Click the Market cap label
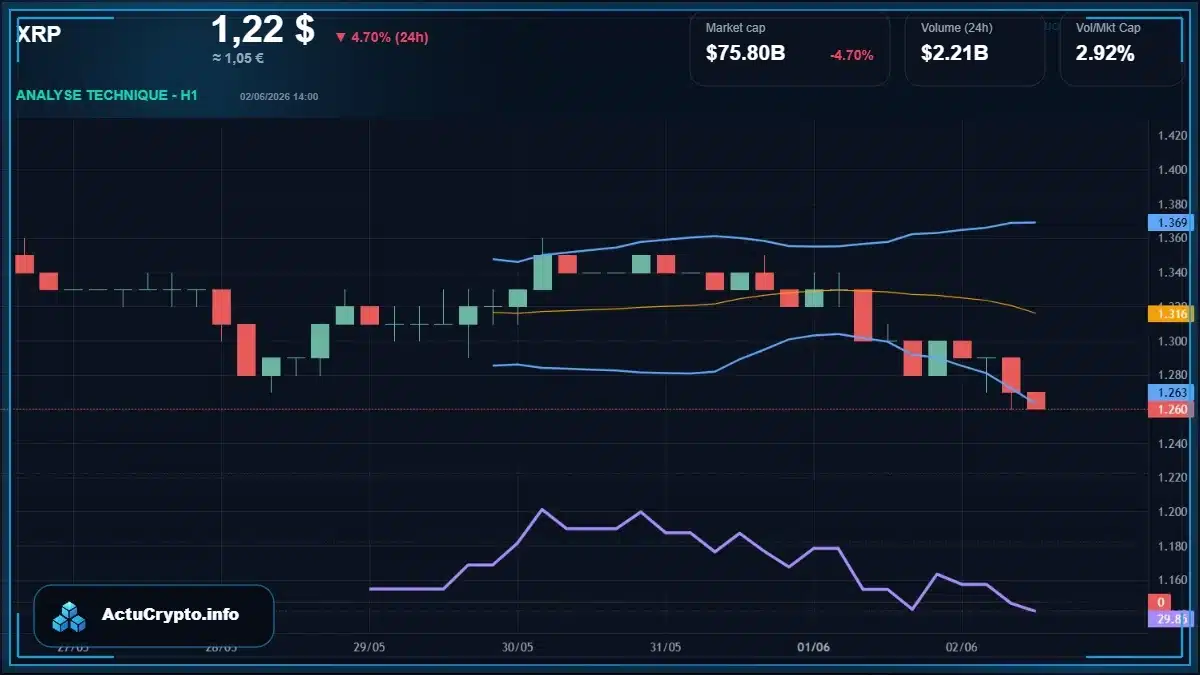The height and width of the screenshot is (675, 1200). (735, 28)
